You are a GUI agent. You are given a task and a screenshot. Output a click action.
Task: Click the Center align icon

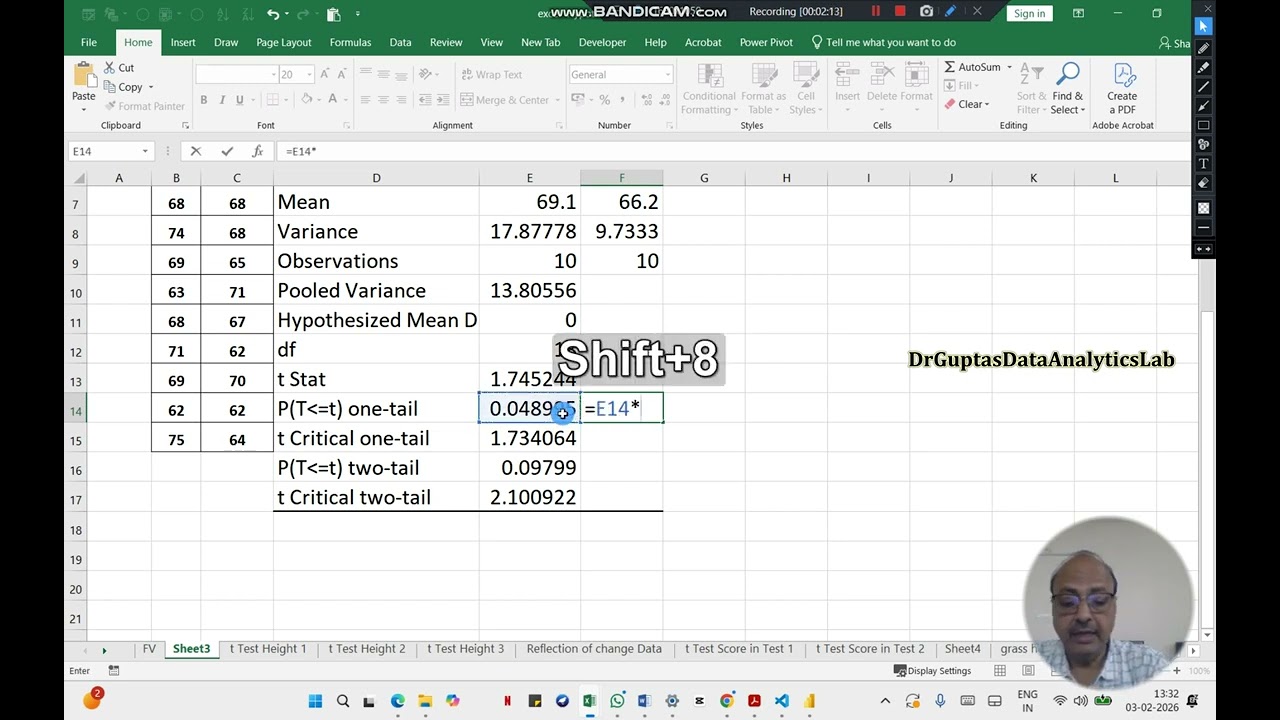point(384,100)
